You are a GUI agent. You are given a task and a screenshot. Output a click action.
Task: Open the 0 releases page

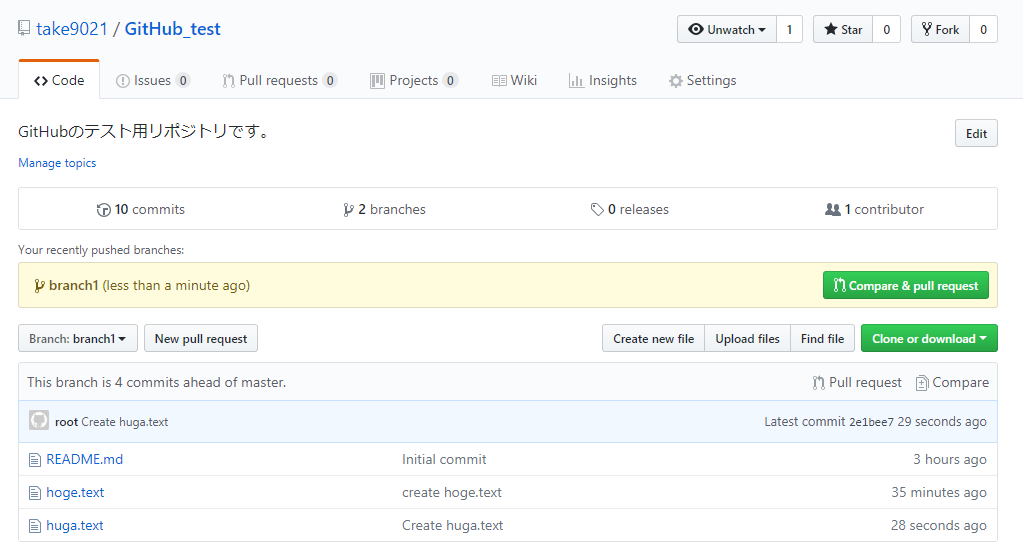pyautogui.click(x=630, y=209)
